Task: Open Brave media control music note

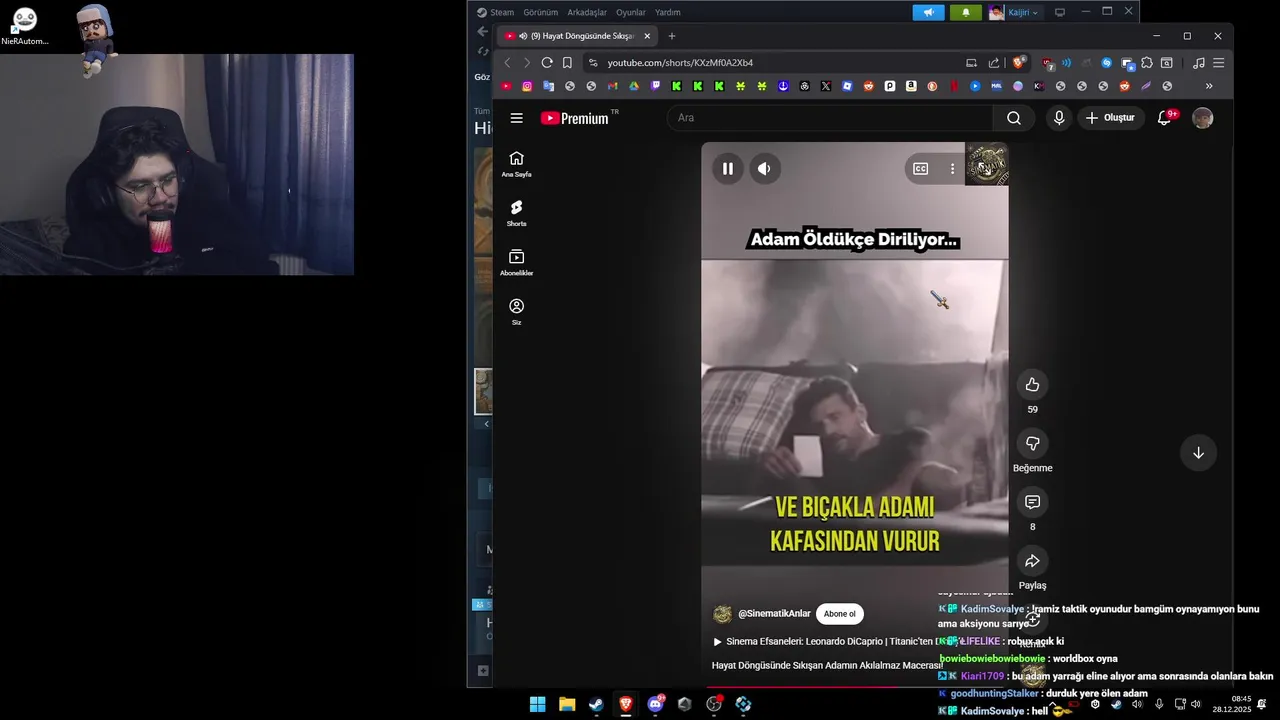Action: pos(1198,63)
